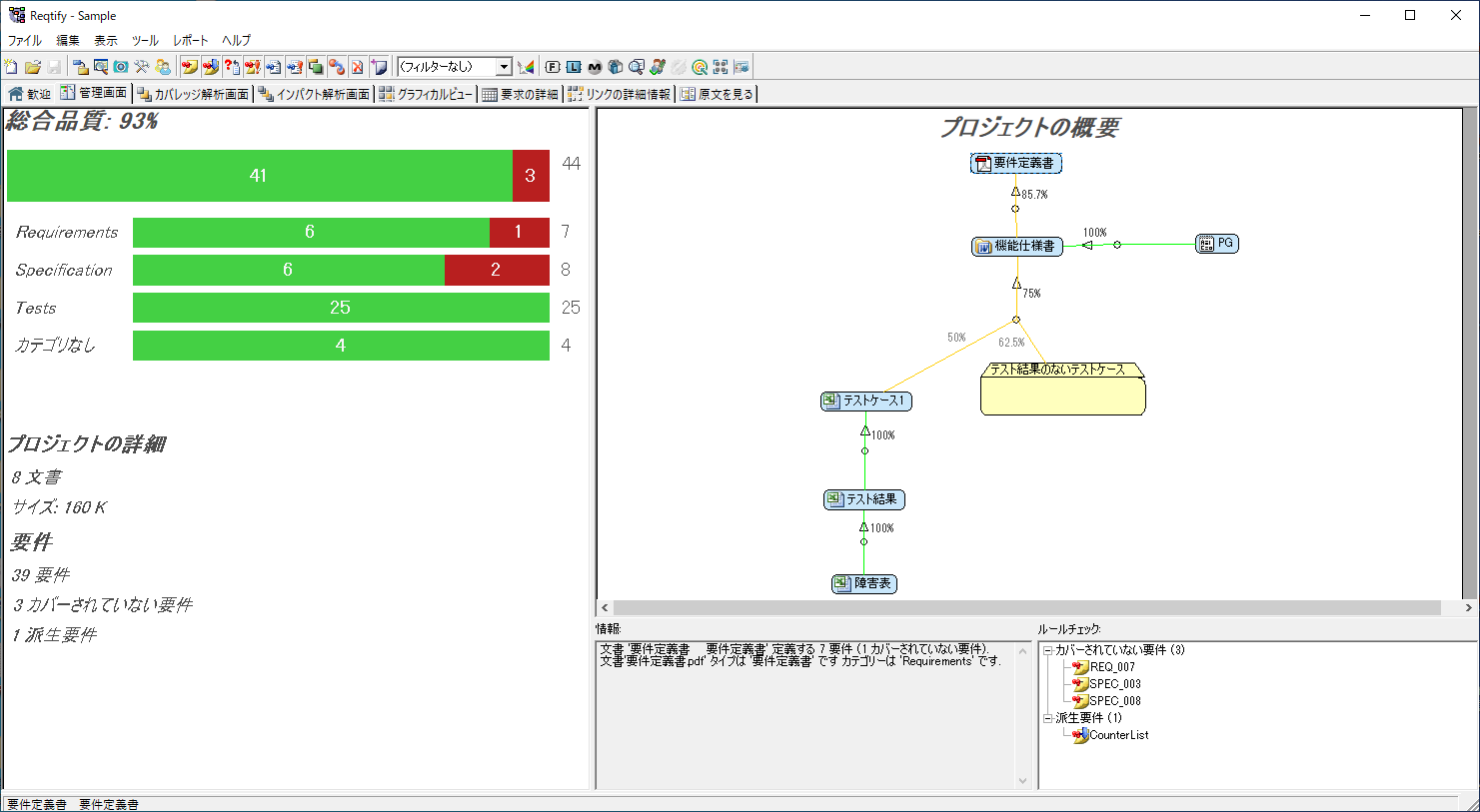The width and height of the screenshot is (1480, 812).
Task: Click the red segment of the Specification bar
Action: pyautogui.click(x=496, y=270)
